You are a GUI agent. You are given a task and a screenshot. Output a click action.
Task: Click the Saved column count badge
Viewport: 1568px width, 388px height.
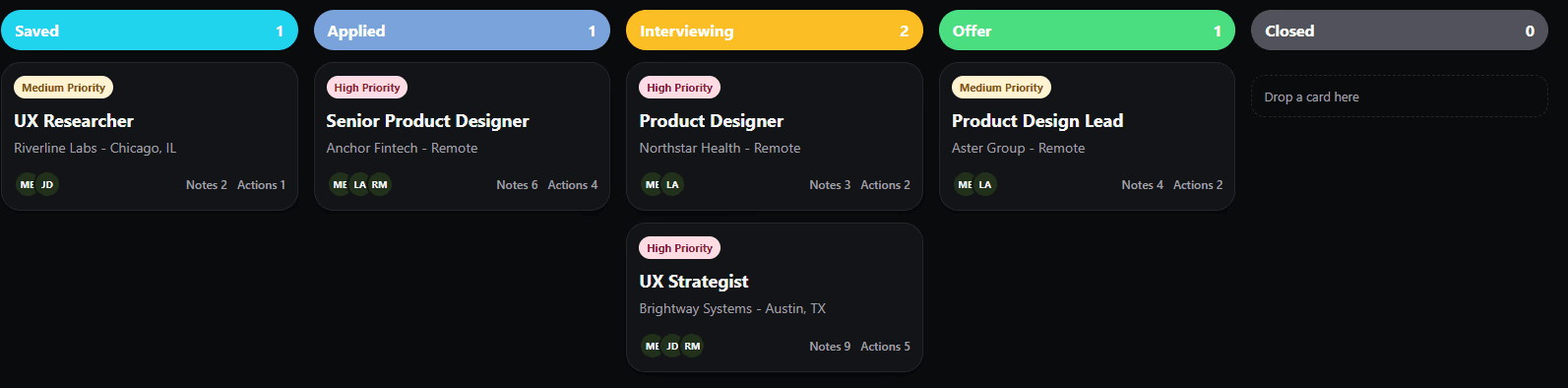(280, 32)
